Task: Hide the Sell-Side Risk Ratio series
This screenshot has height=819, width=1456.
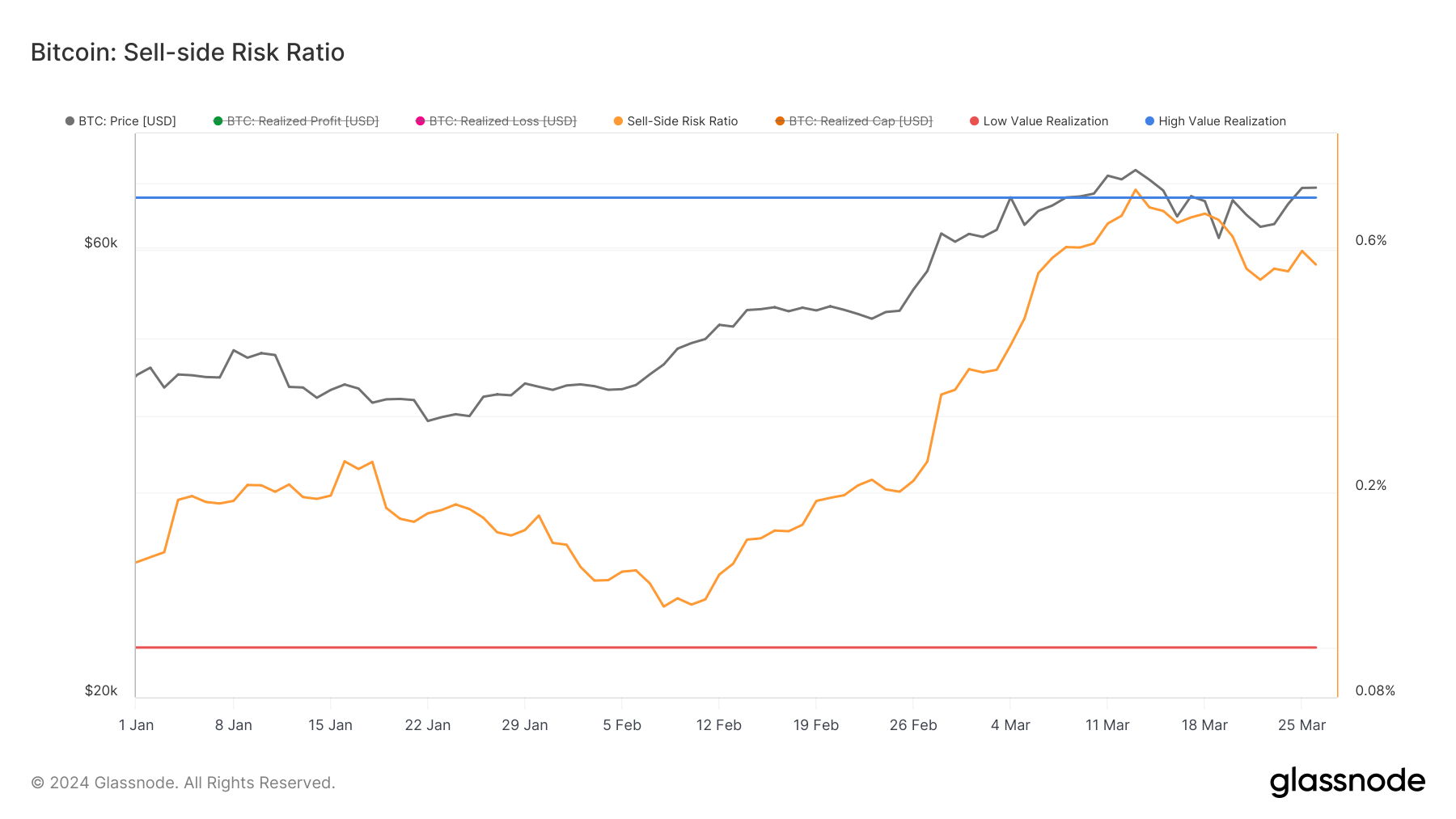Action: pyautogui.click(x=684, y=120)
